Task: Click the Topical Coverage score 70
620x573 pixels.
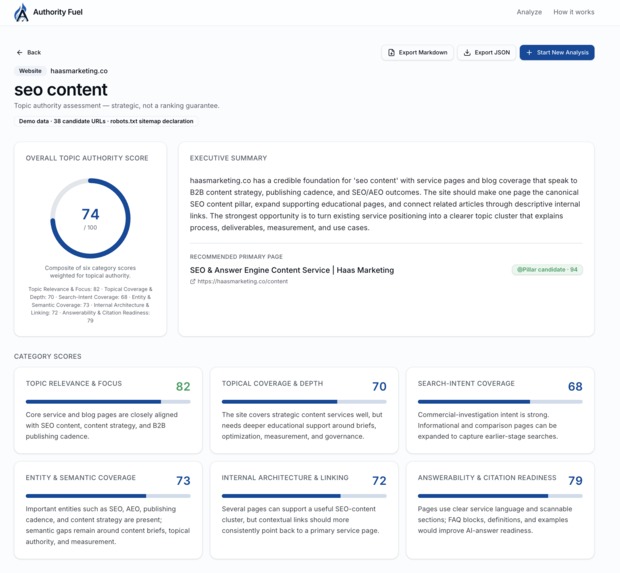Action: click(x=379, y=386)
